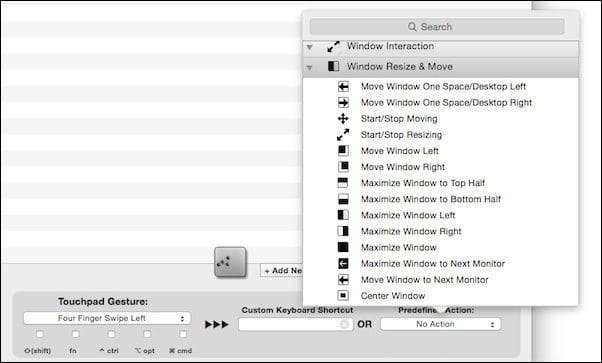Viewport: 602px width, 363px height.
Task: Click the Move Window One Space/Desktop Right arrow icon
Action: (x=343, y=103)
